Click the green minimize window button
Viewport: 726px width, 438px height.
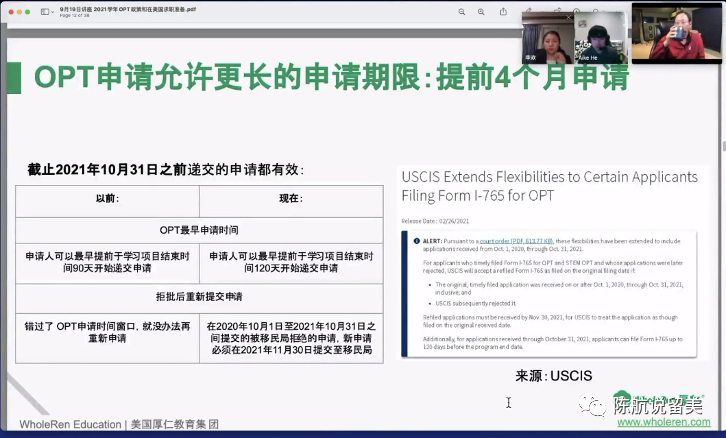[x=29, y=12]
